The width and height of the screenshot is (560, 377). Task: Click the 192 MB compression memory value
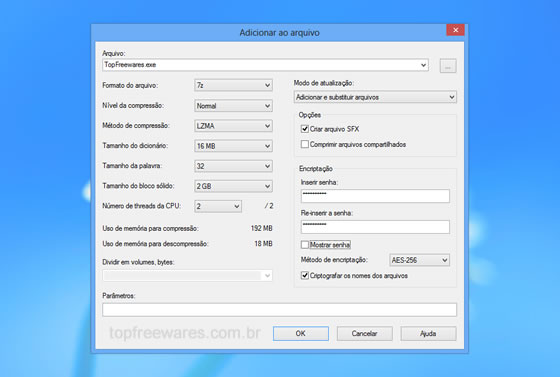(261, 228)
